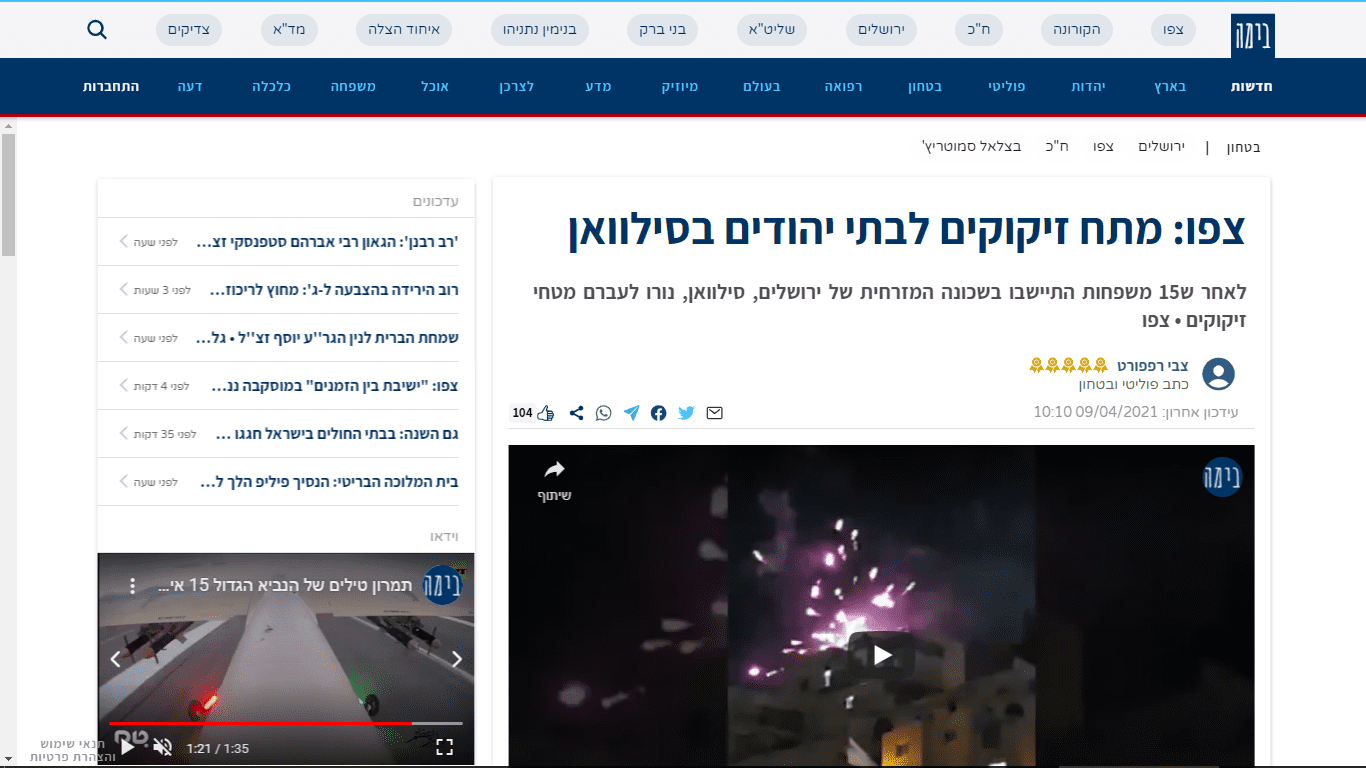Share article by email envelope icon

point(714,413)
